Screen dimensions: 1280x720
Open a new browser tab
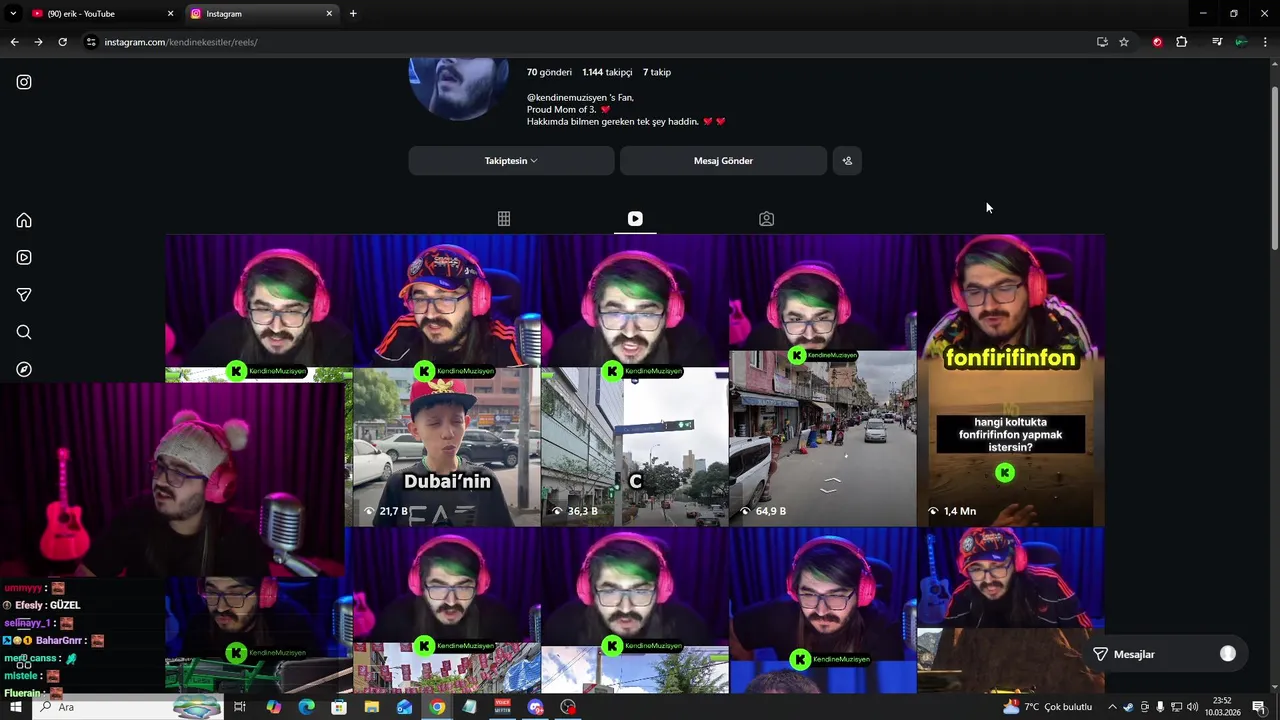coord(353,14)
